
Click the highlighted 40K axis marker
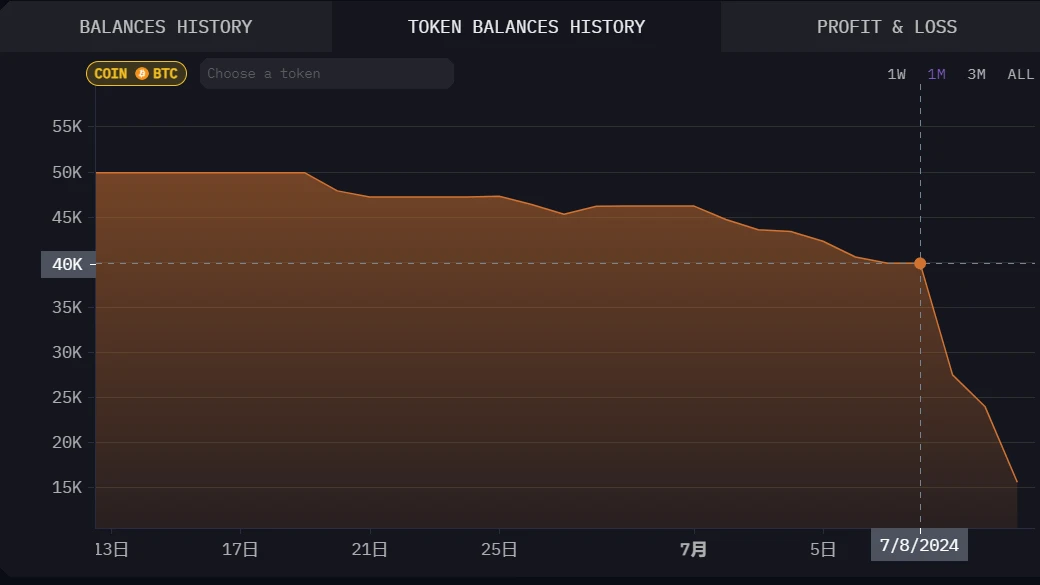[68, 264]
